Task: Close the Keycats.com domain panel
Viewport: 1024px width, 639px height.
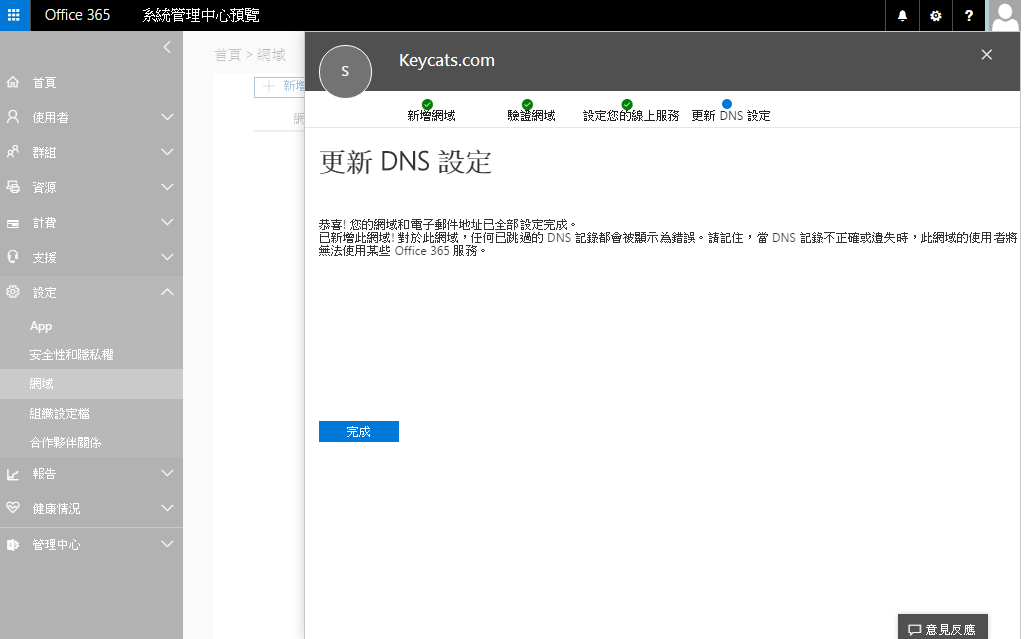Action: pyautogui.click(x=987, y=55)
